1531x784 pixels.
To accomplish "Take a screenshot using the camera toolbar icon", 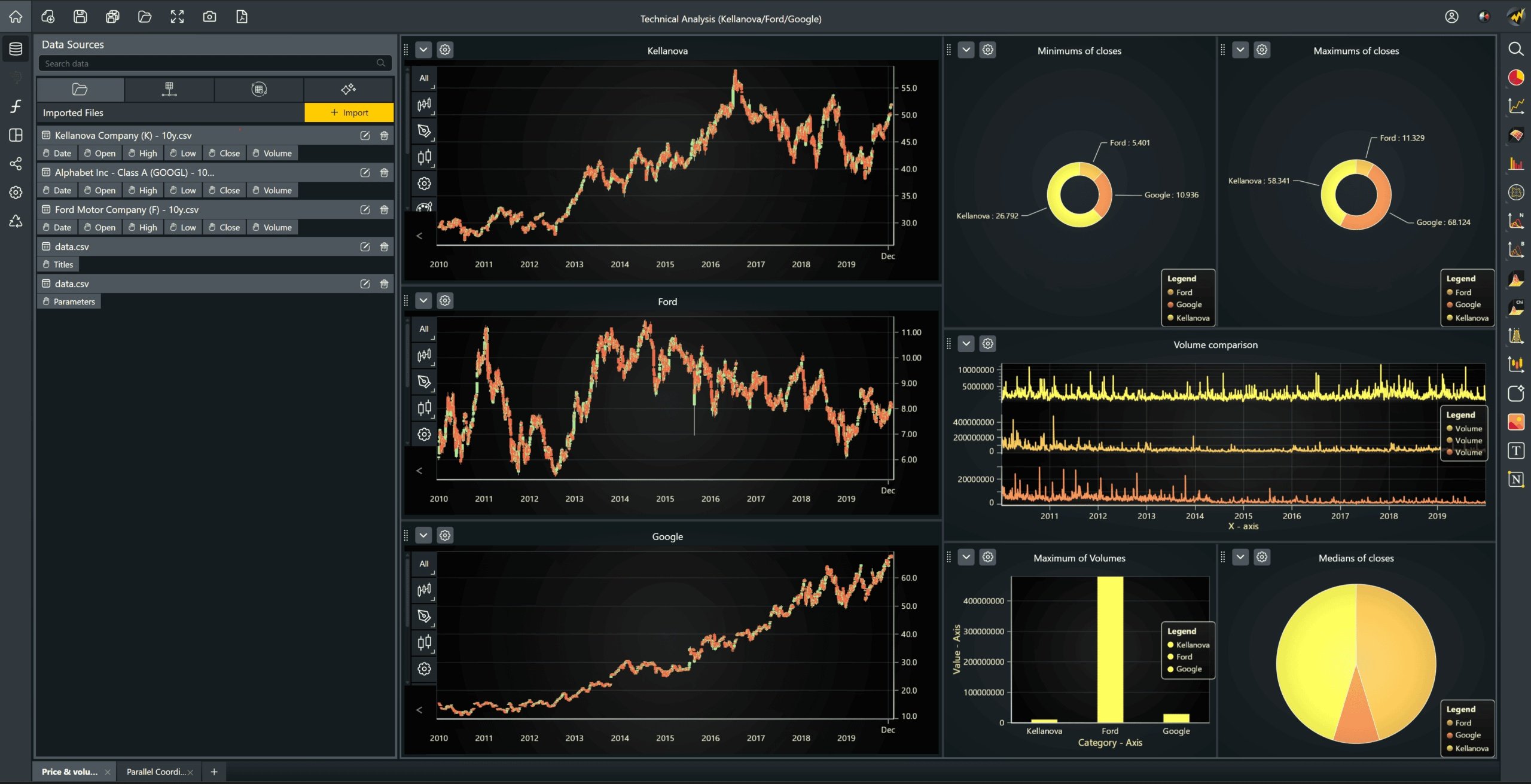I will (x=209, y=17).
